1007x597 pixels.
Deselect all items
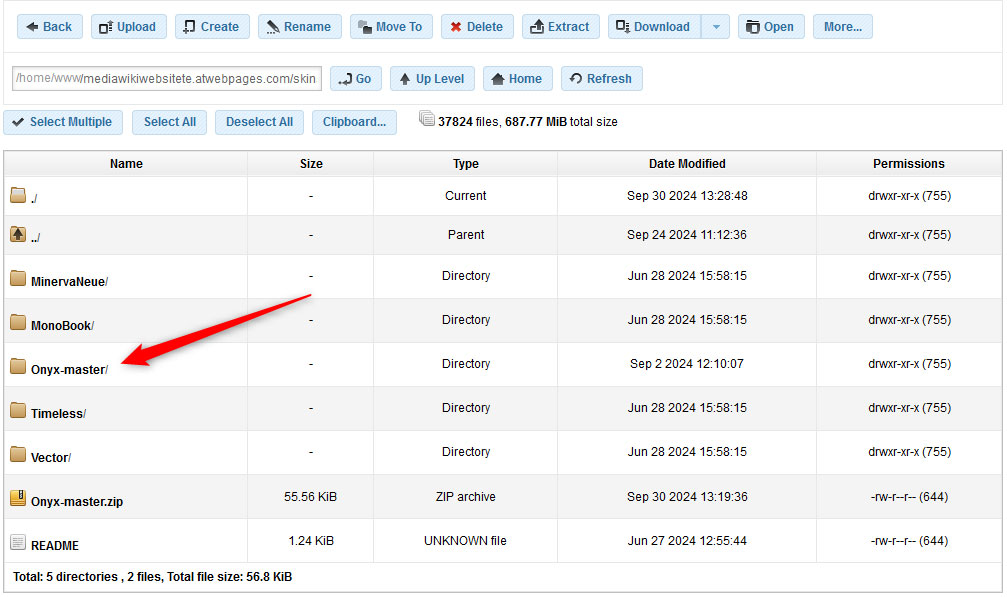click(x=258, y=121)
